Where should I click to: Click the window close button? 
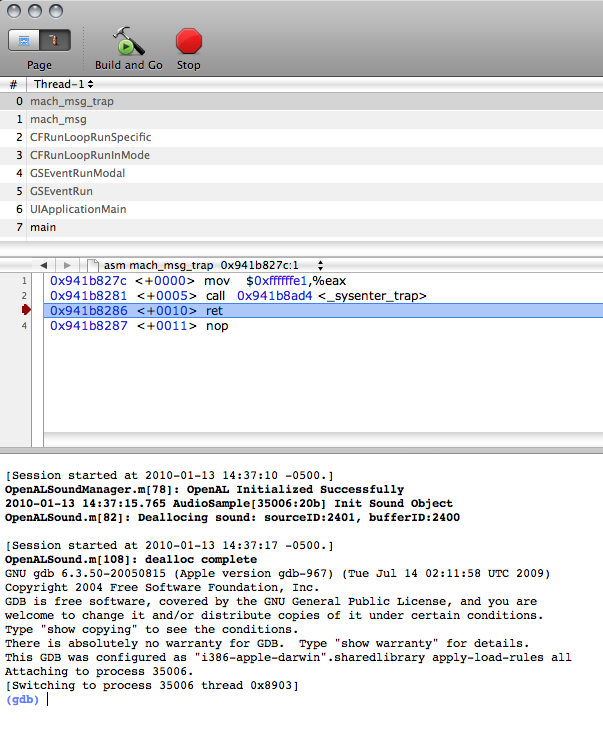[14, 11]
